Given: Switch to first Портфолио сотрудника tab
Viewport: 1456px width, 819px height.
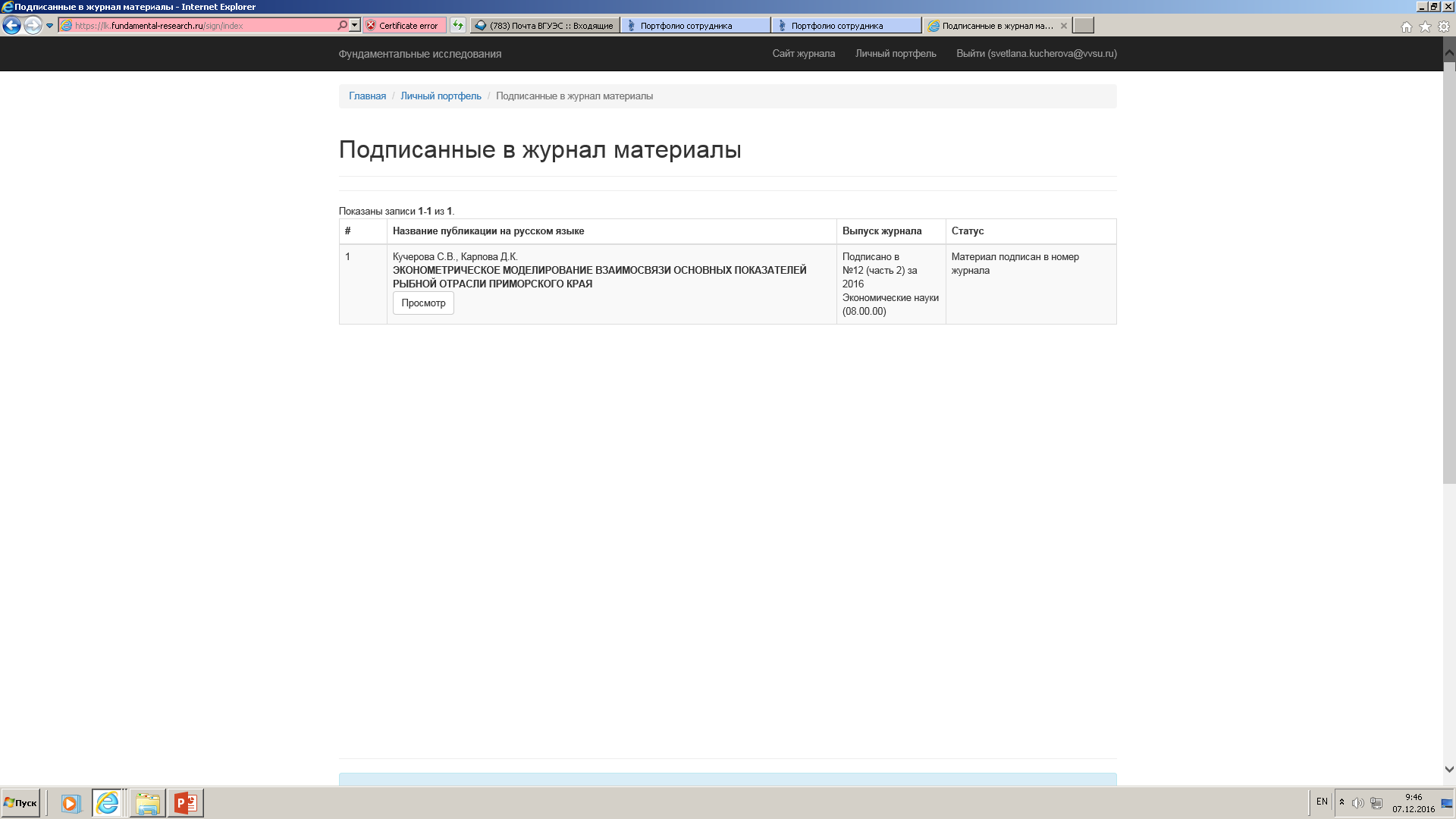Looking at the screenshot, I should click(x=695, y=25).
